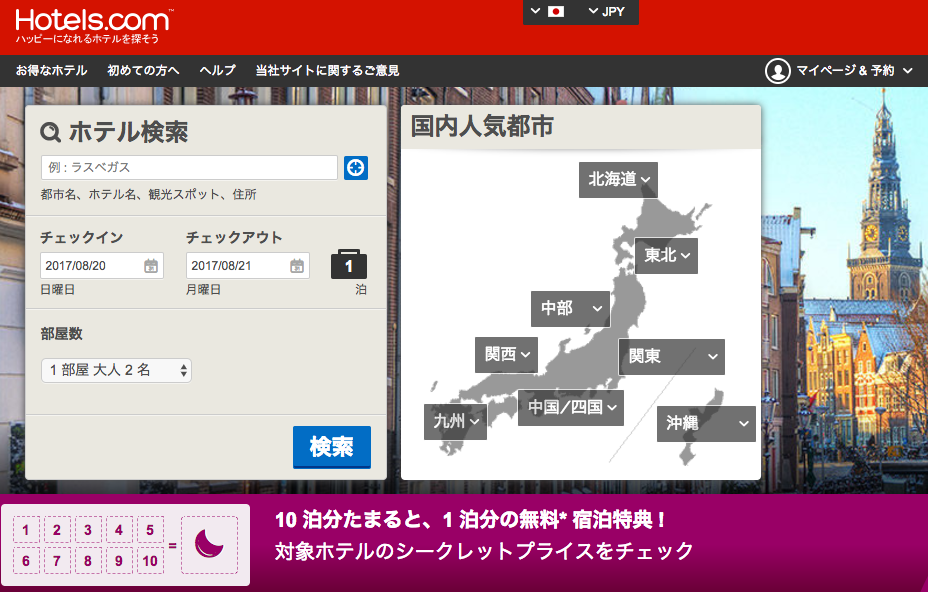The image size is (928, 592).
Task: Open the check-out calendar icon
Action: [297, 266]
